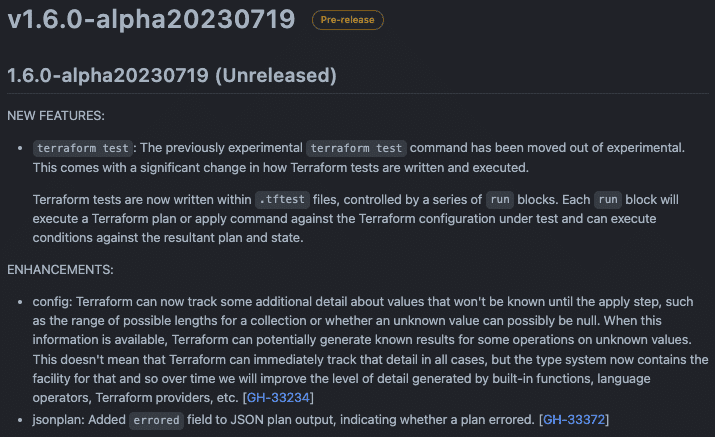Click the bullet point beside "jsonplan:"
The width and height of the screenshot is (715, 437).
click(x=20, y=419)
